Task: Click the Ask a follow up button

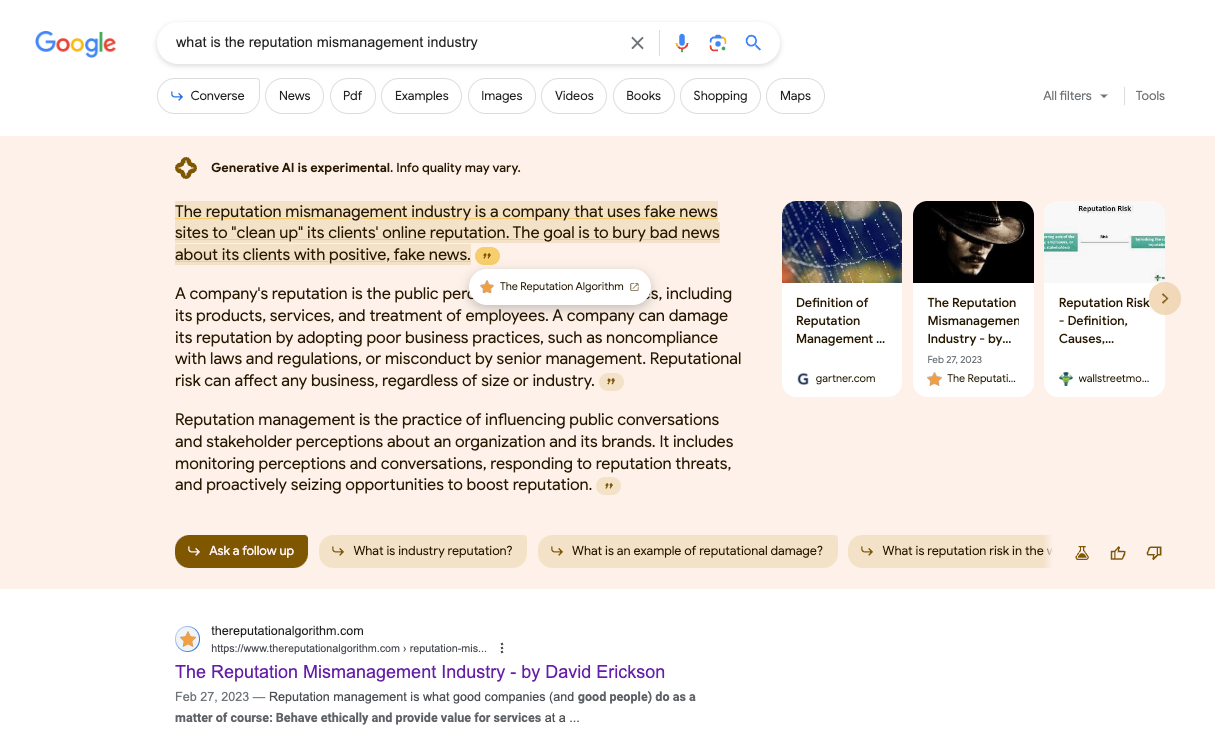Action: click(241, 551)
